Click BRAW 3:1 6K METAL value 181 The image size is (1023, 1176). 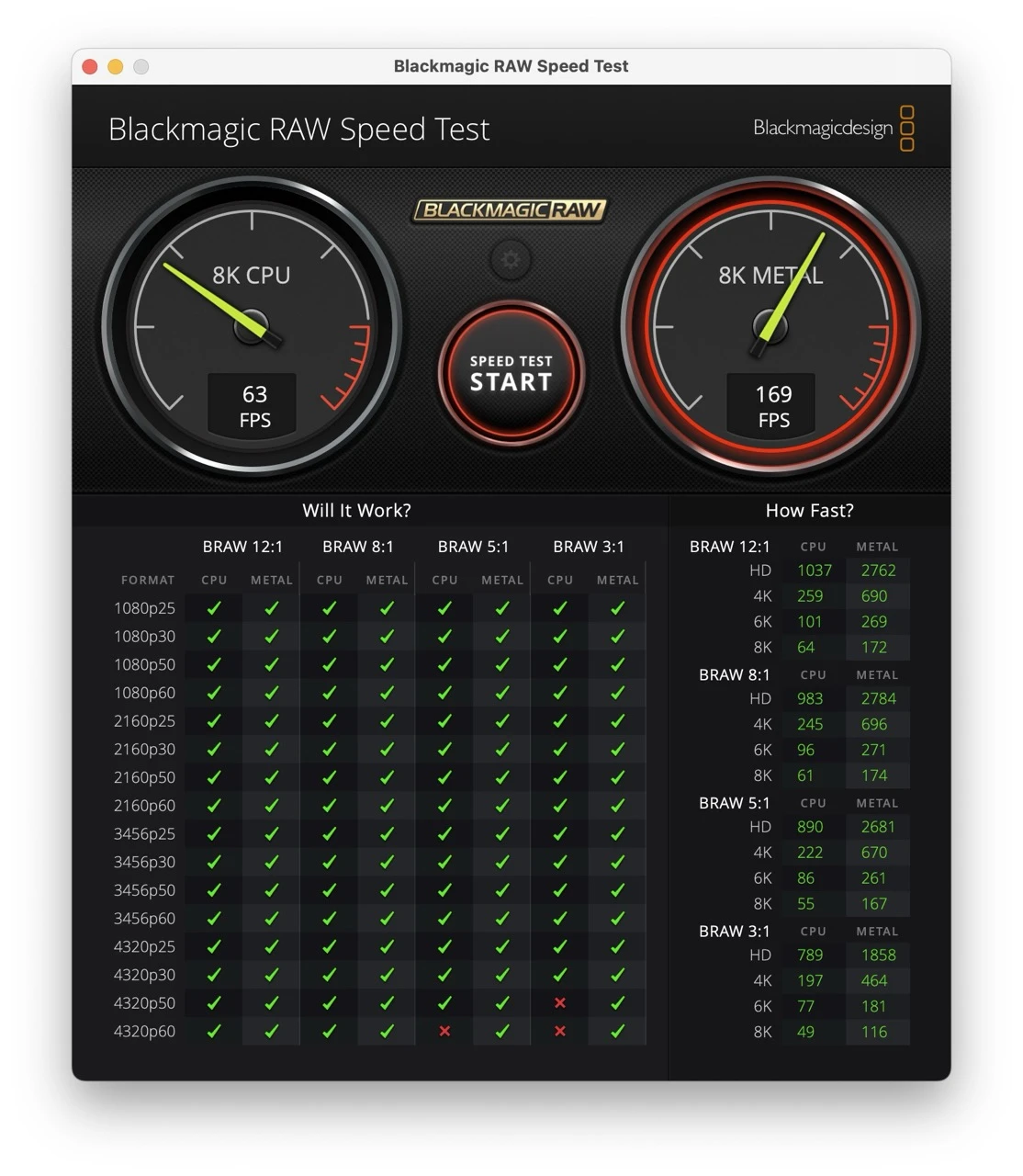873,1007
